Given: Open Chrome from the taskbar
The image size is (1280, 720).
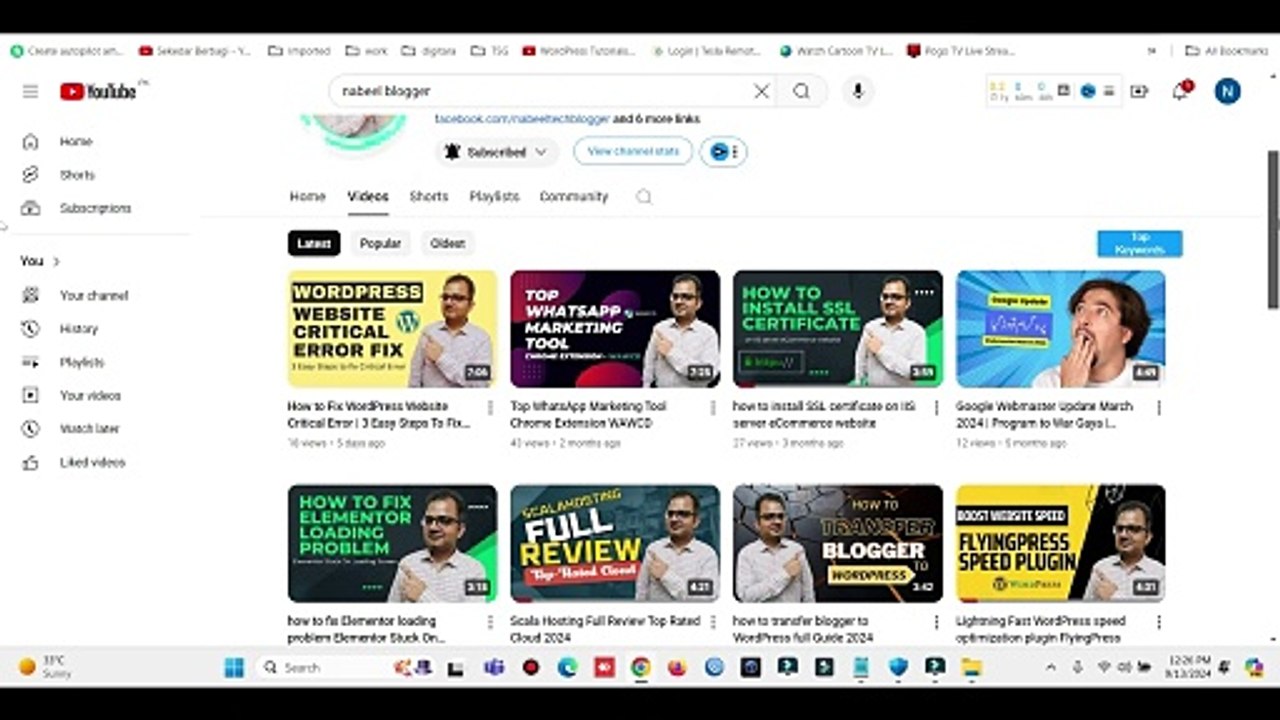Looking at the screenshot, I should pos(640,667).
